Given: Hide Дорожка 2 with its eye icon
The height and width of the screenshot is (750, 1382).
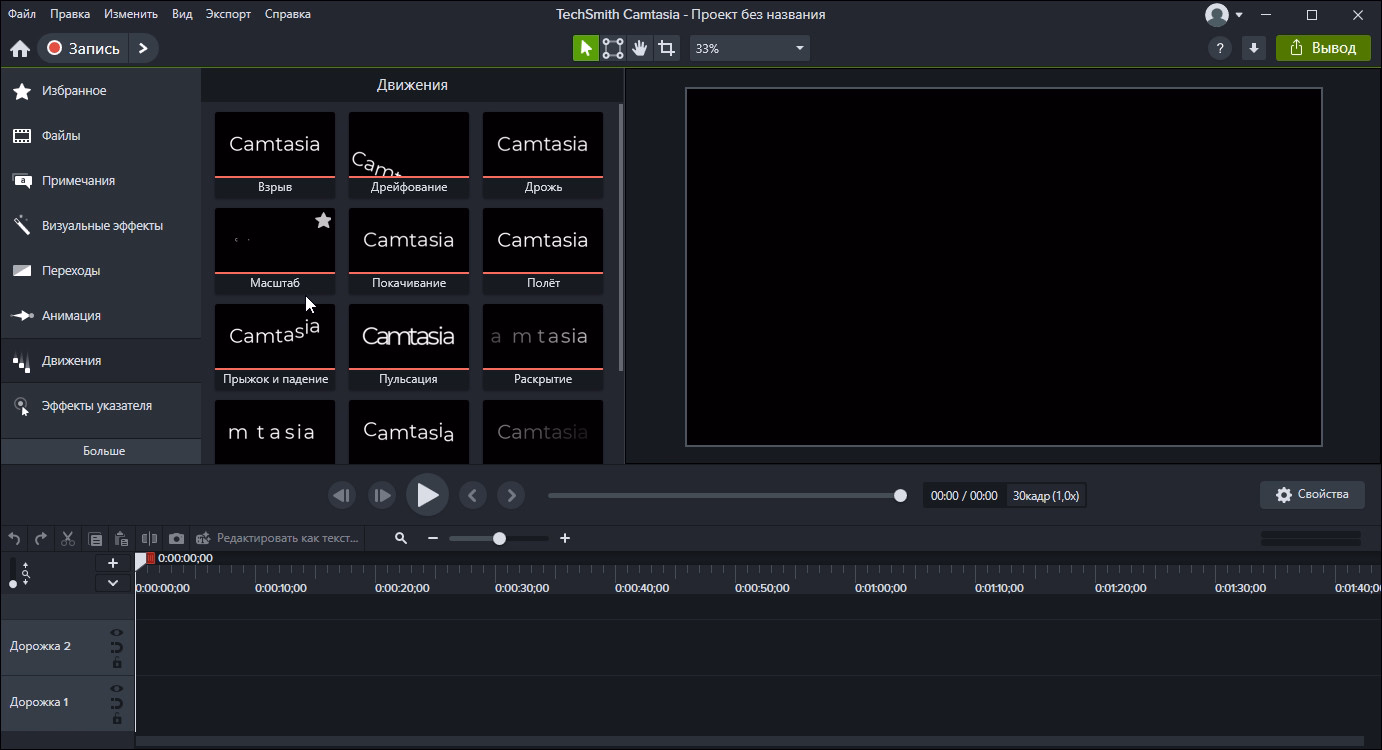Looking at the screenshot, I should tap(117, 633).
